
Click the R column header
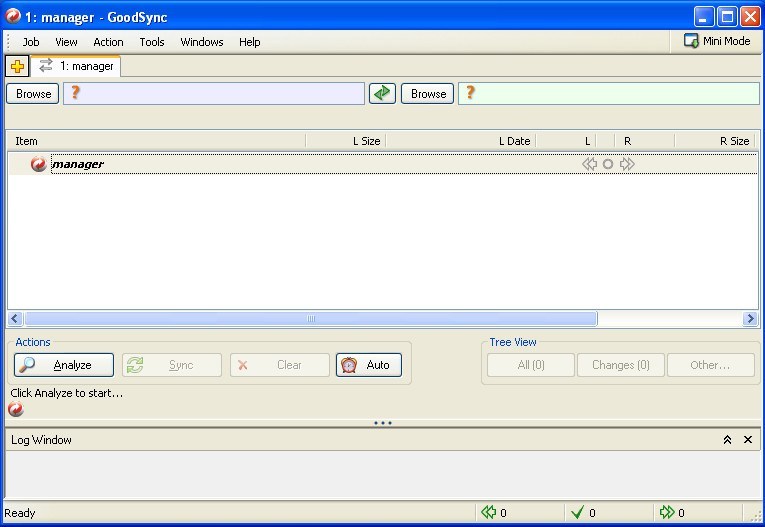644,141
